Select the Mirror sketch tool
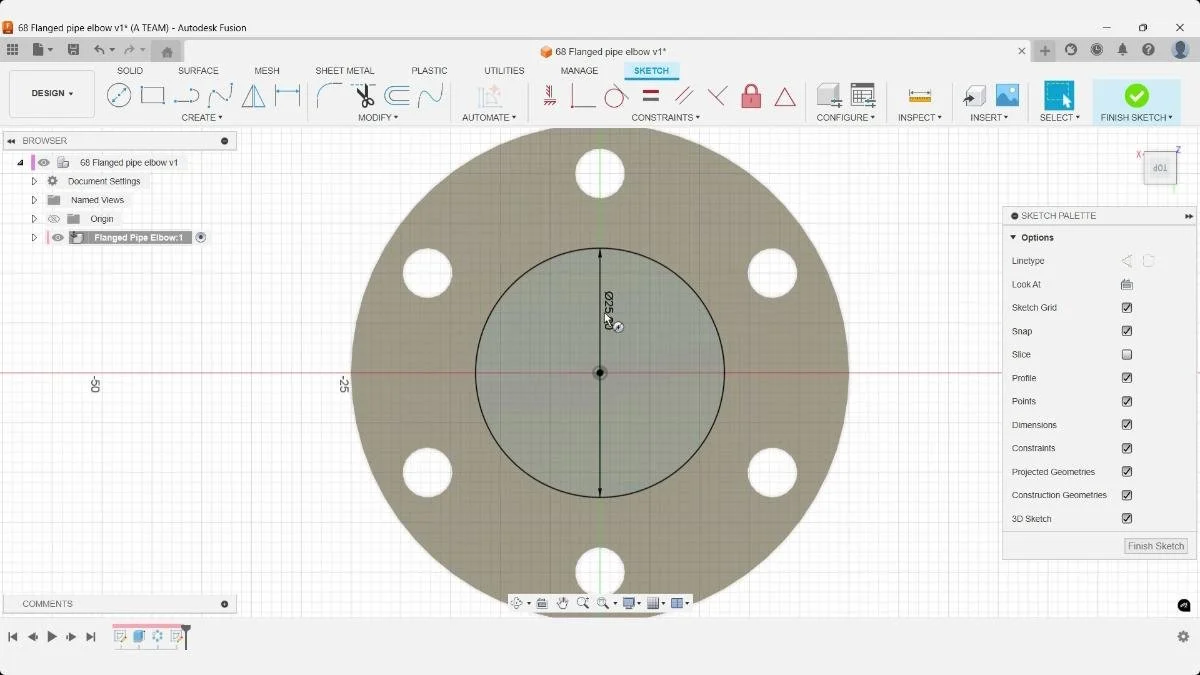1200x675 pixels. (254, 96)
